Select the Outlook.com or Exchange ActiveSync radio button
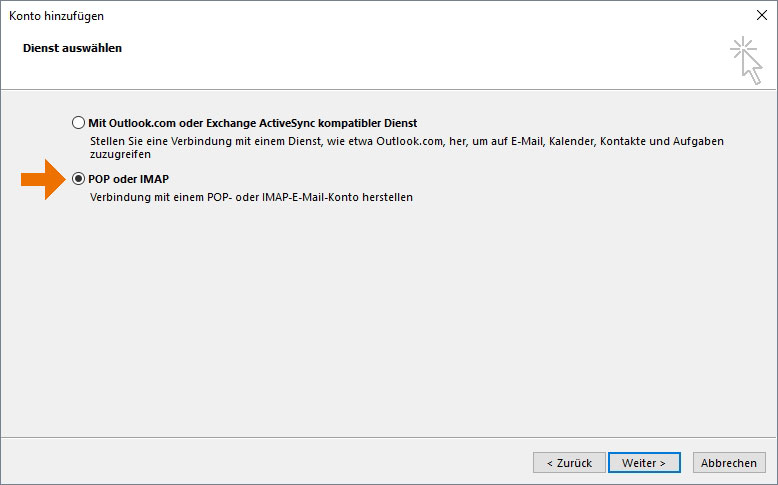778x485 pixels. click(78, 123)
